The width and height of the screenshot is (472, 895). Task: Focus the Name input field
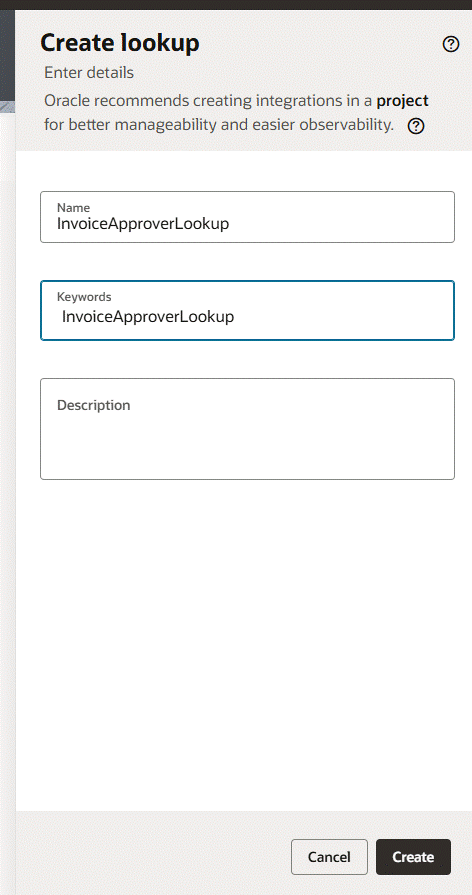point(247,217)
